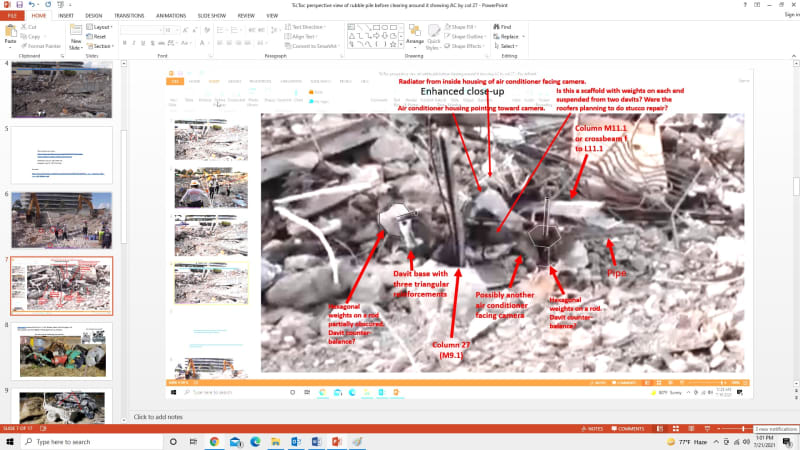This screenshot has height=450, width=800.
Task: Increase the font size
Action: [185, 30]
